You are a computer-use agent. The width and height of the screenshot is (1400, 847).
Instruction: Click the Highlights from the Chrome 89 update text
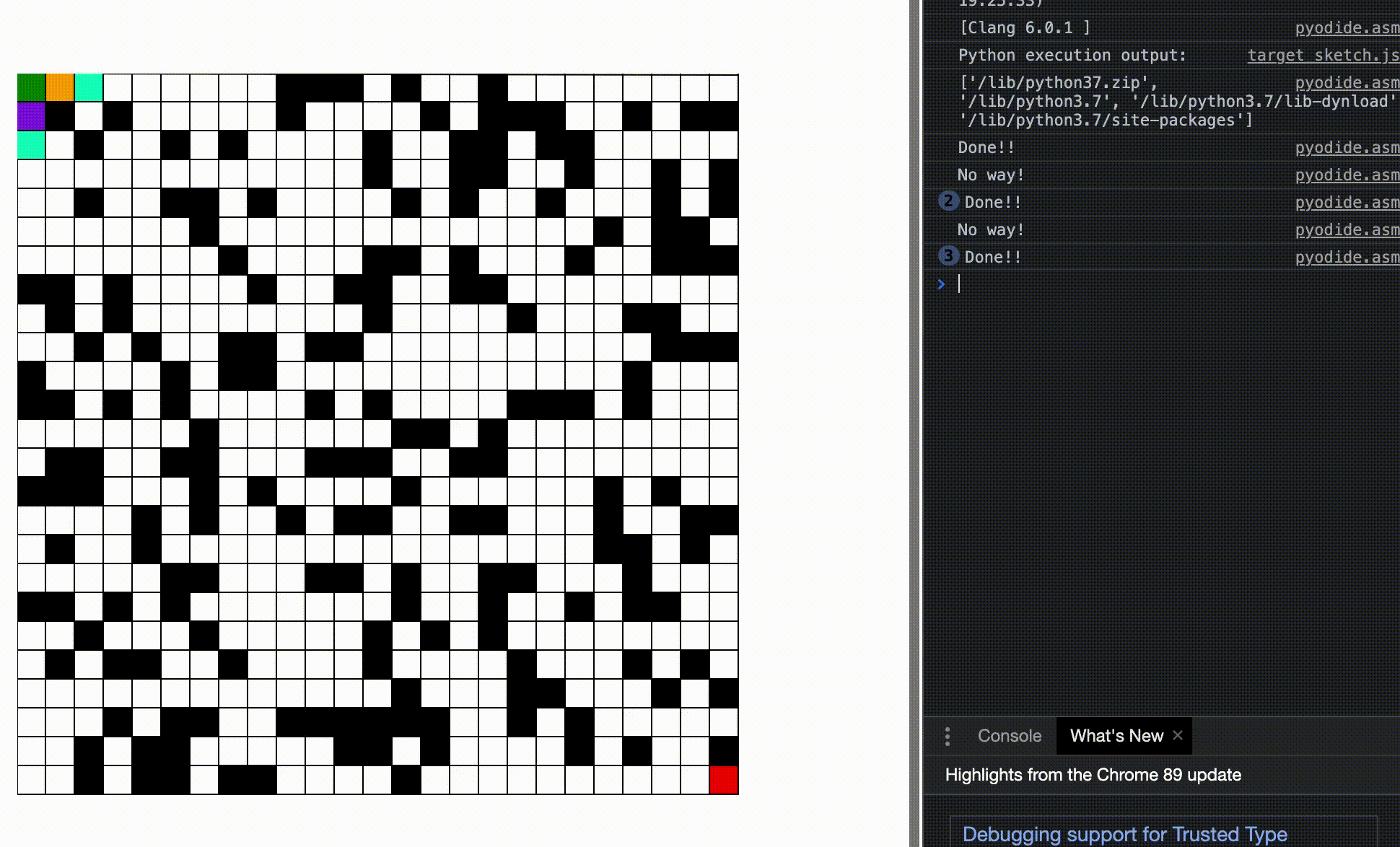pos(1093,775)
